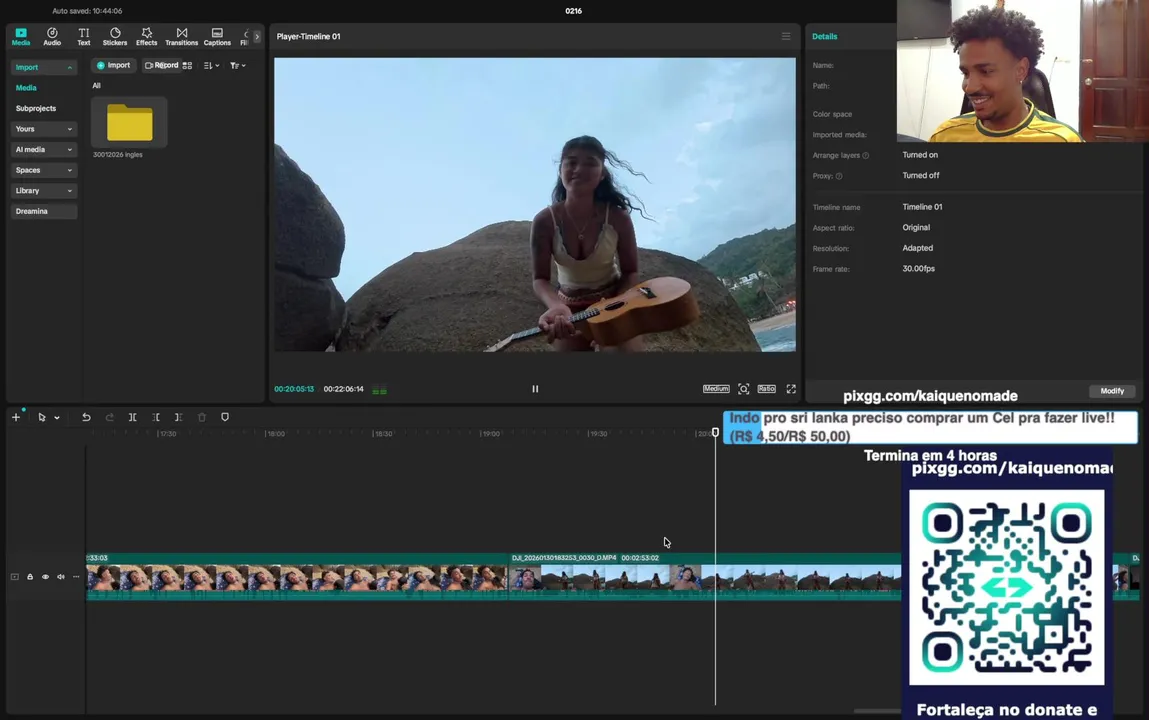Pause the video playback
Image resolution: width=1149 pixels, height=720 pixels.
pyautogui.click(x=535, y=389)
